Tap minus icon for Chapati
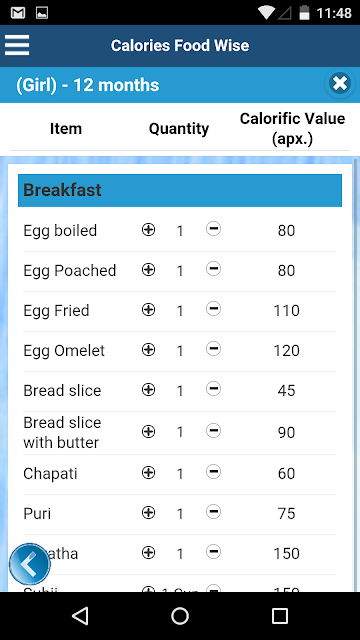360x640 pixels. (213, 472)
